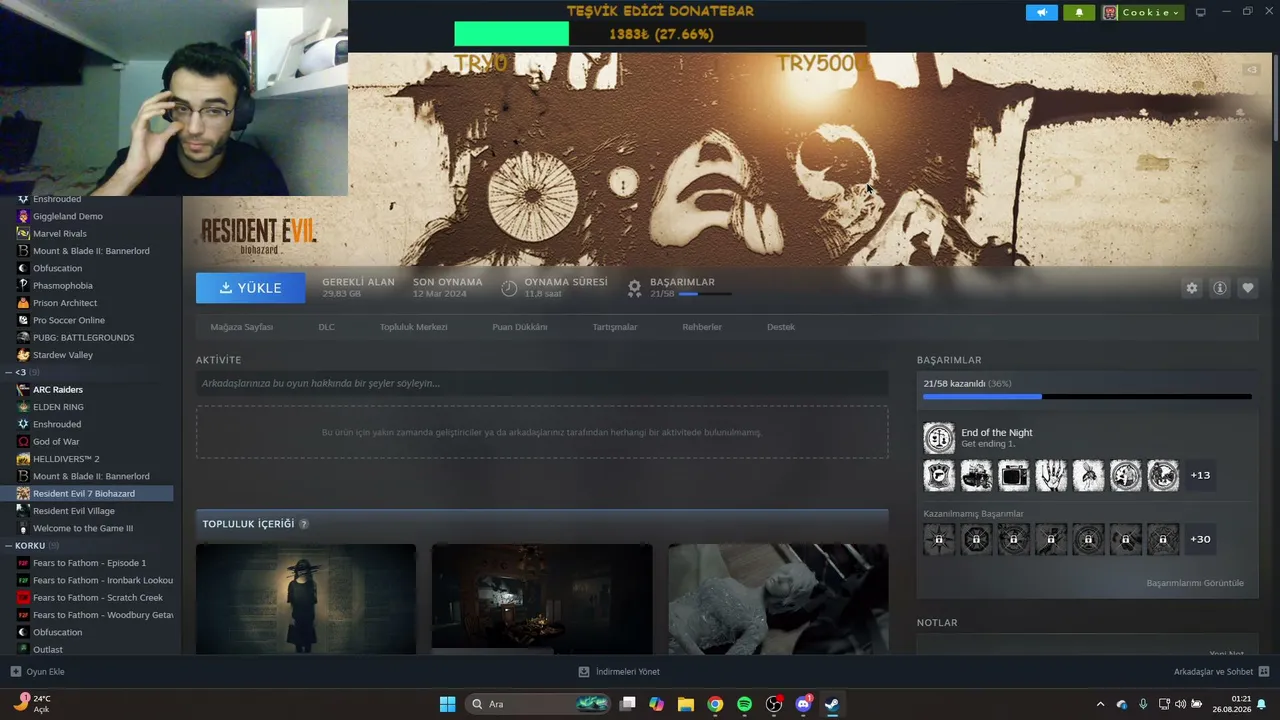The height and width of the screenshot is (720, 1280).
Task: Select HELLDIVERS 2 in the library
Action: [x=87, y=459]
